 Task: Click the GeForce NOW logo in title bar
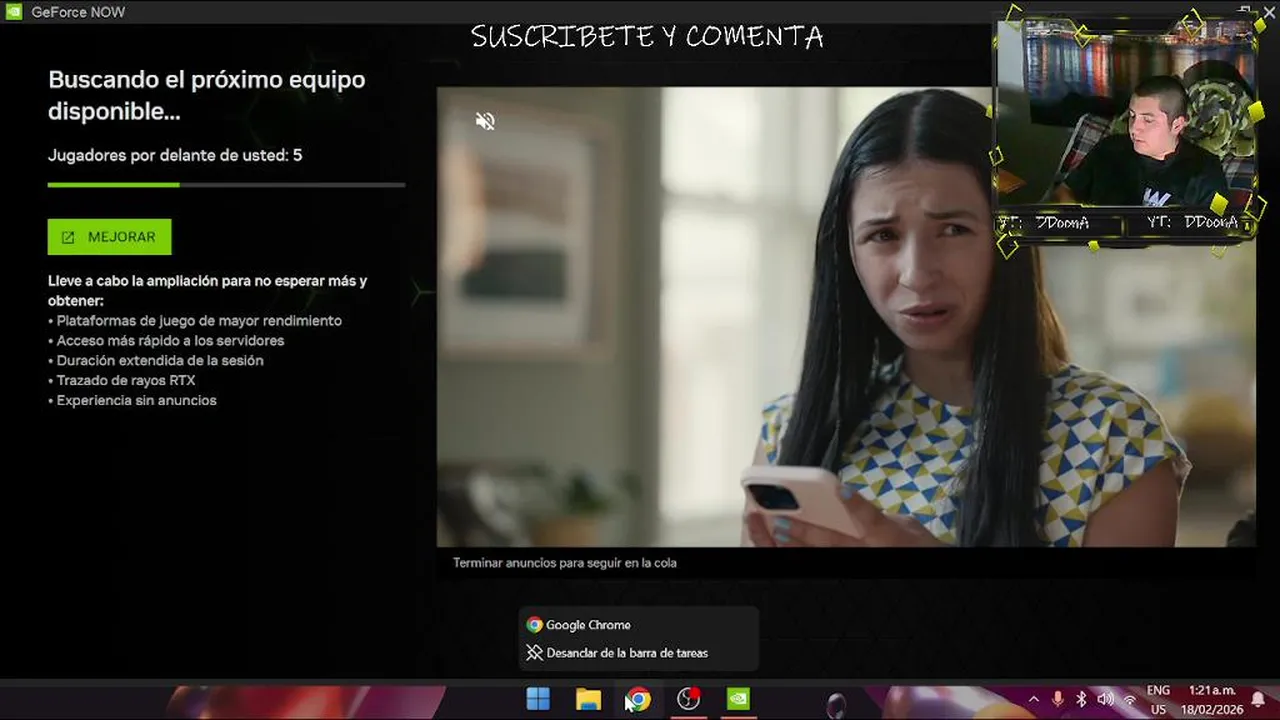13,12
